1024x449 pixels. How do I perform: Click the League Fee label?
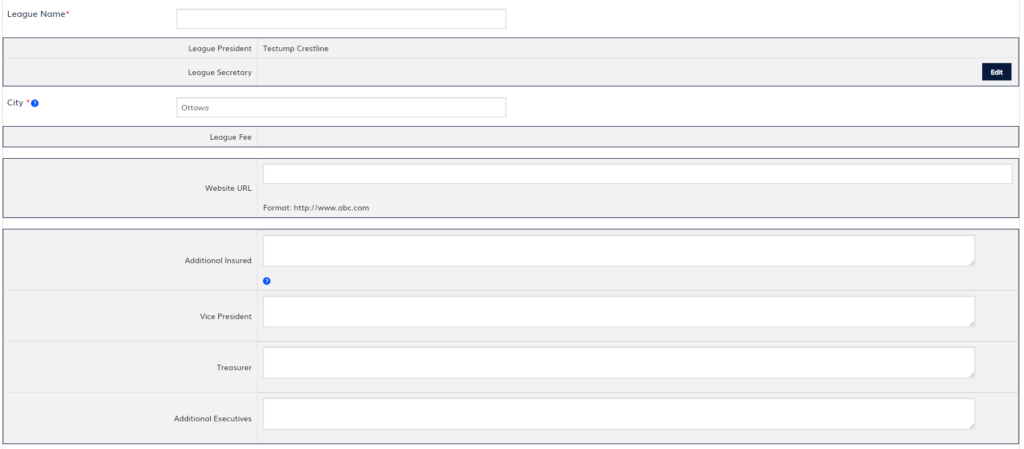click(x=230, y=137)
